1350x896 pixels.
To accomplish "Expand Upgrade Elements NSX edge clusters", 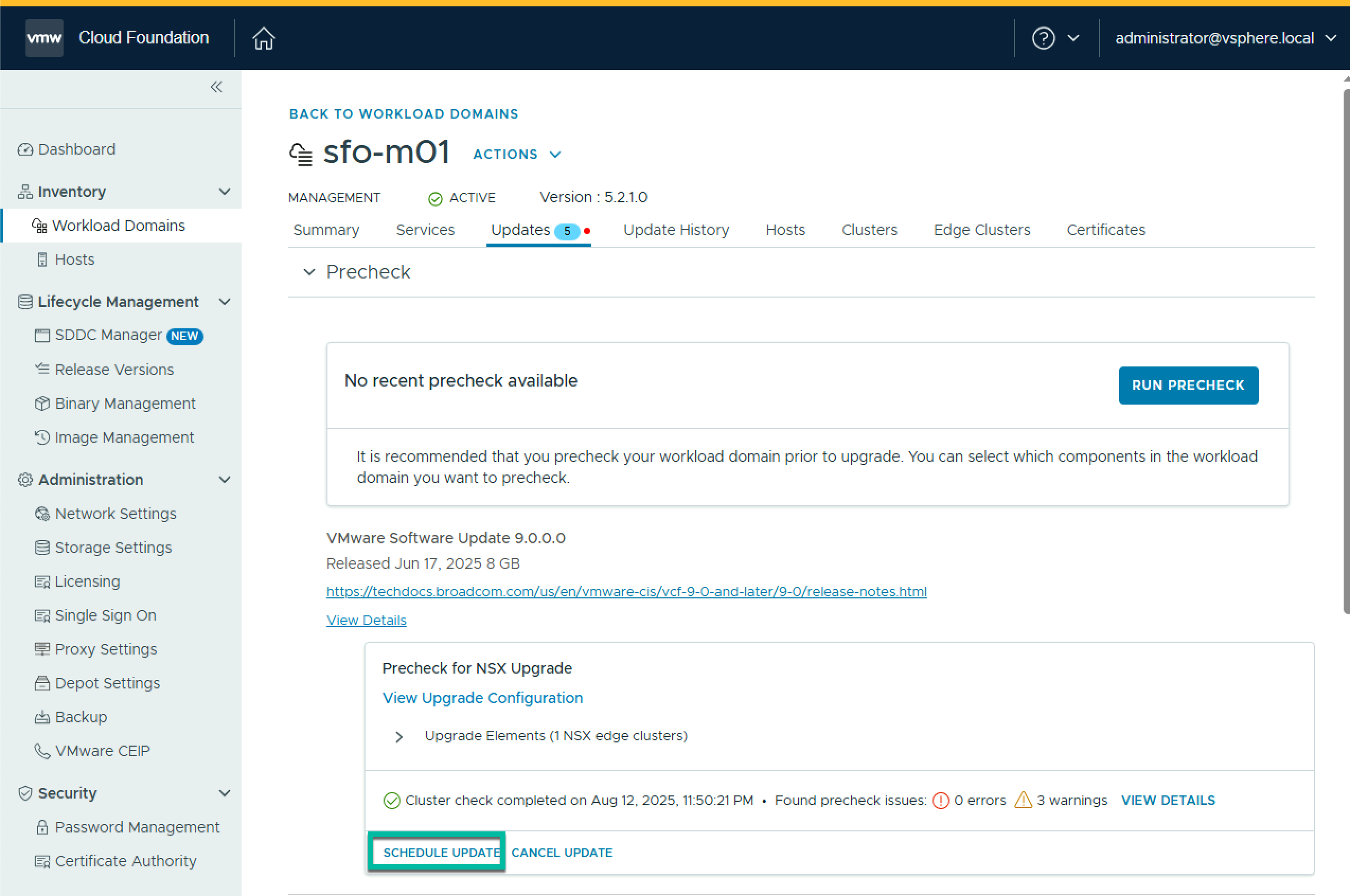I will tap(399, 737).
